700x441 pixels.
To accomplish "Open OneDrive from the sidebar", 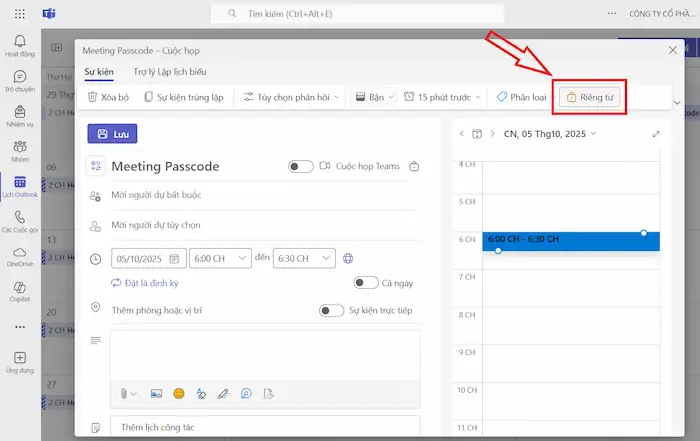I will coord(20,254).
